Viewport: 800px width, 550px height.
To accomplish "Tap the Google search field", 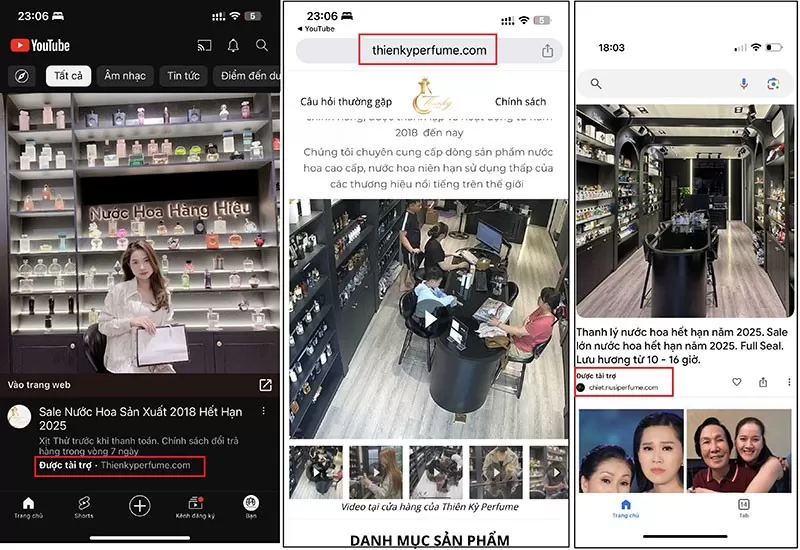I will click(685, 84).
